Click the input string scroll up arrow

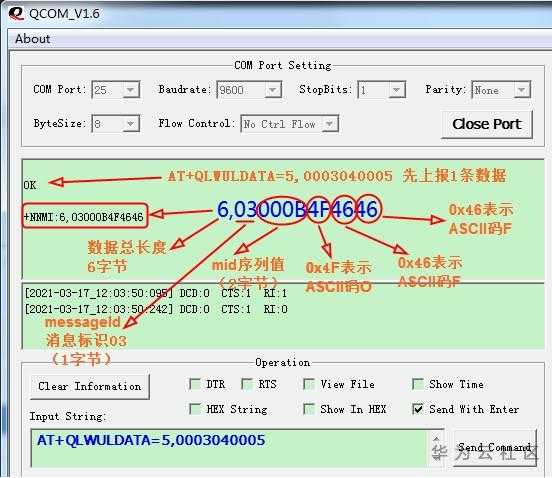coord(436,439)
